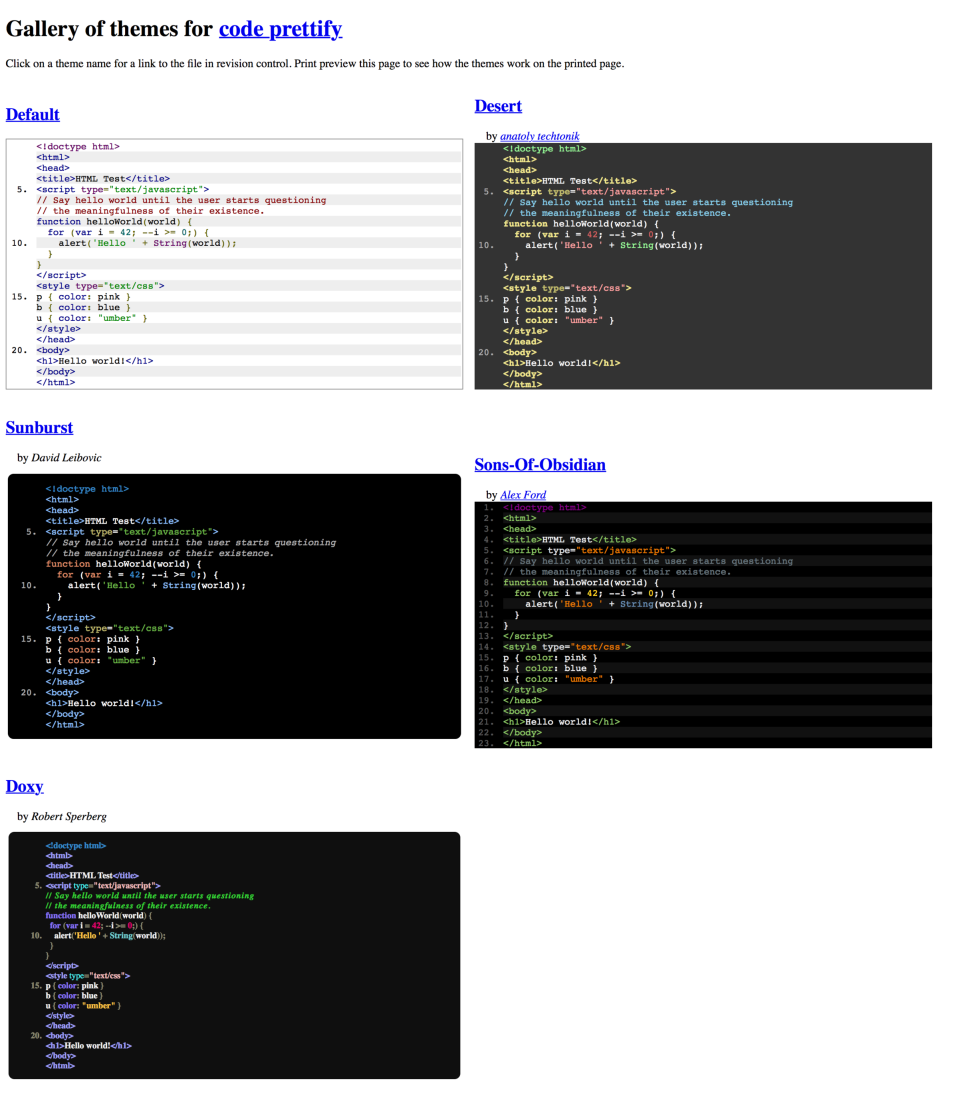The width and height of the screenshot is (966, 1107).
Task: Visit anatoly techtonik author link
Action: click(x=539, y=136)
